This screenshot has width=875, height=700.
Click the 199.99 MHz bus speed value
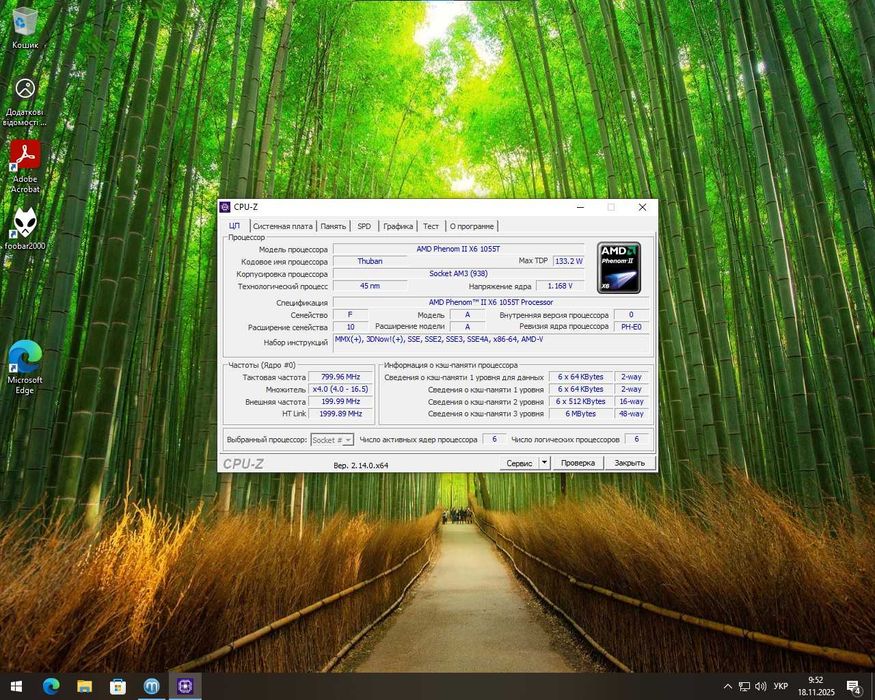tap(340, 401)
